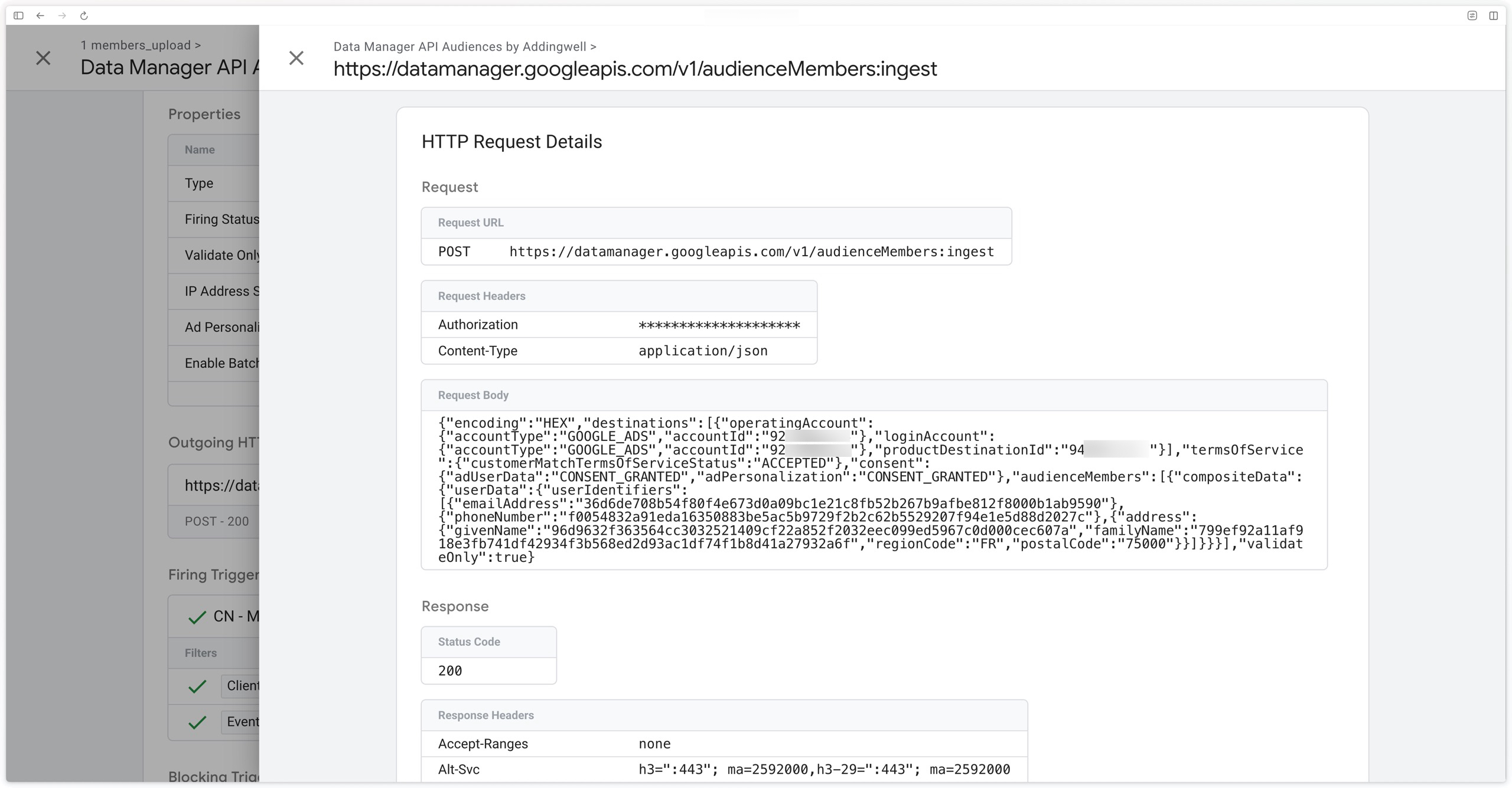Screen dimensions: 1512x788
Task: Close the HTTP request details panel
Action: [296, 58]
